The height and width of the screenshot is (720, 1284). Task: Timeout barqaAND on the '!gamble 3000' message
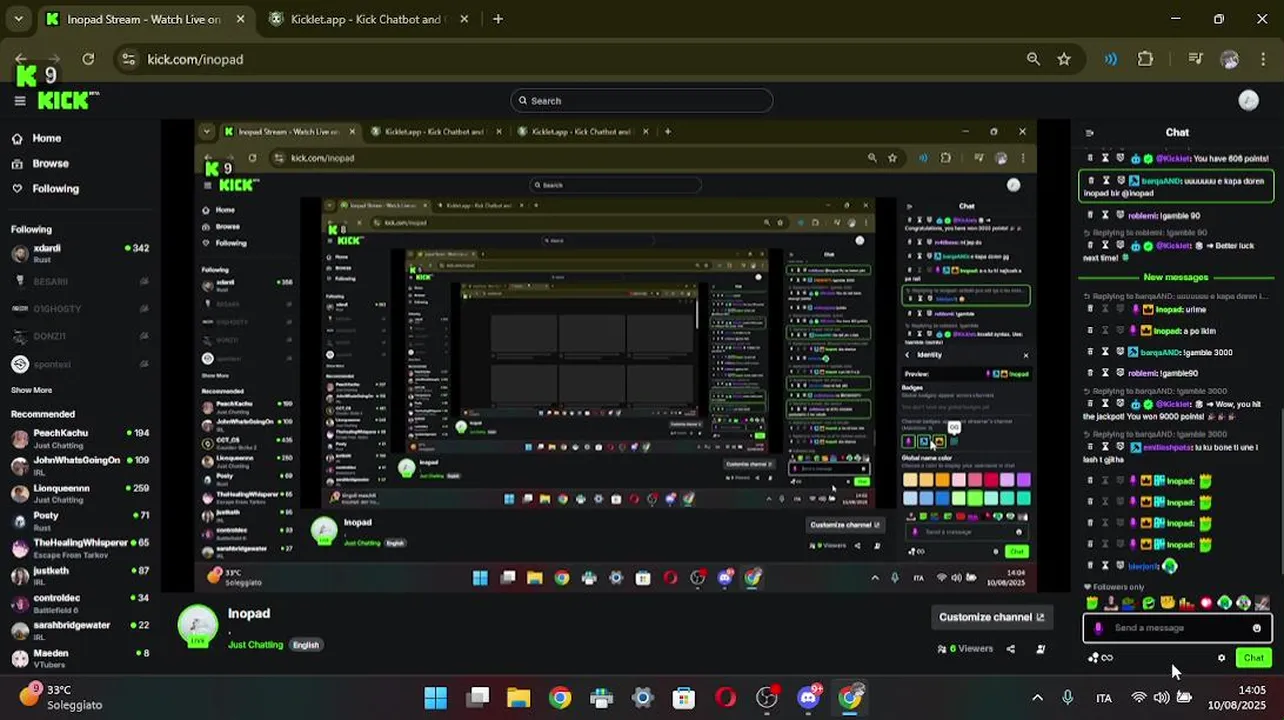[1105, 352]
